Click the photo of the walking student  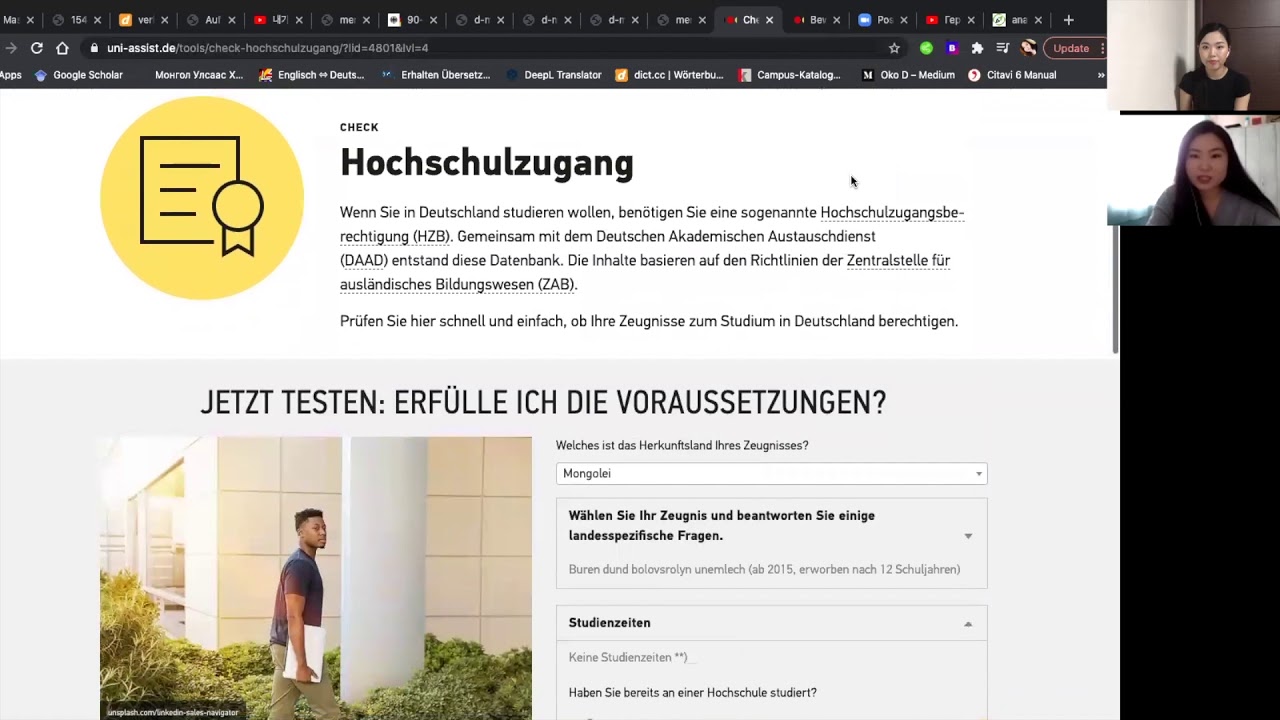pos(315,578)
